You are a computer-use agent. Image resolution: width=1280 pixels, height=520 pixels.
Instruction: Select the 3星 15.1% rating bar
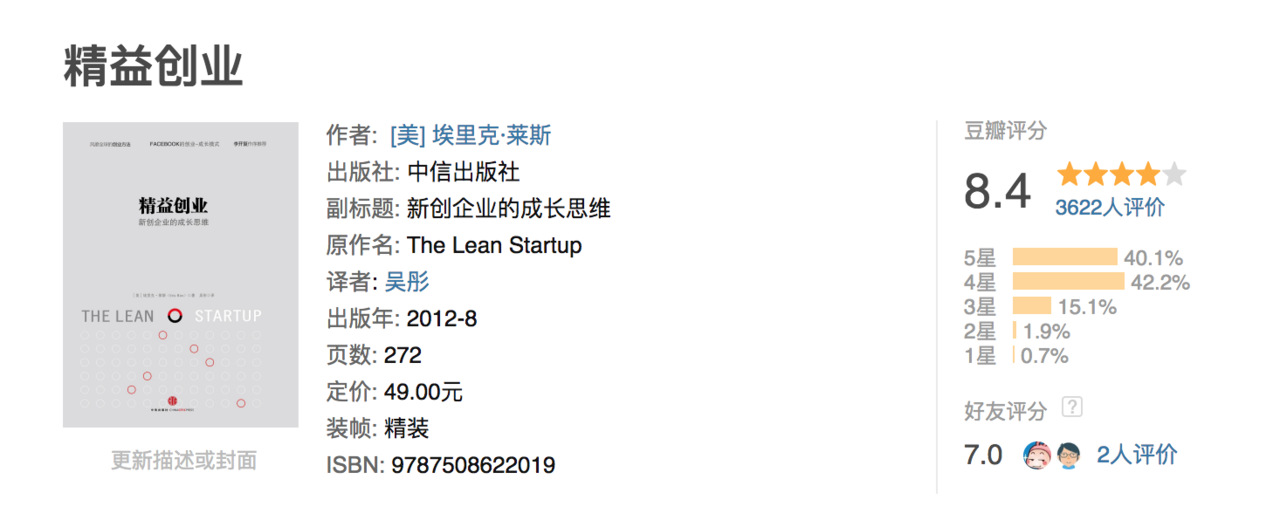(1032, 306)
